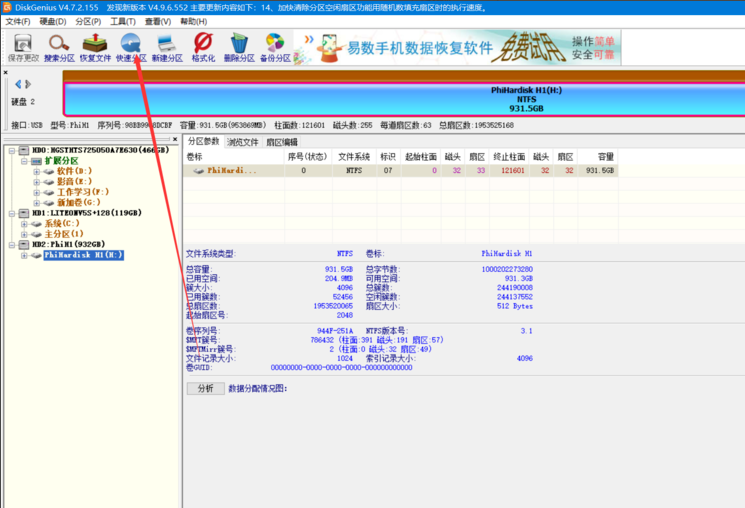
Task: Select HD2:PhiM1(932GB) disk in tree
Action: [x=68, y=244]
